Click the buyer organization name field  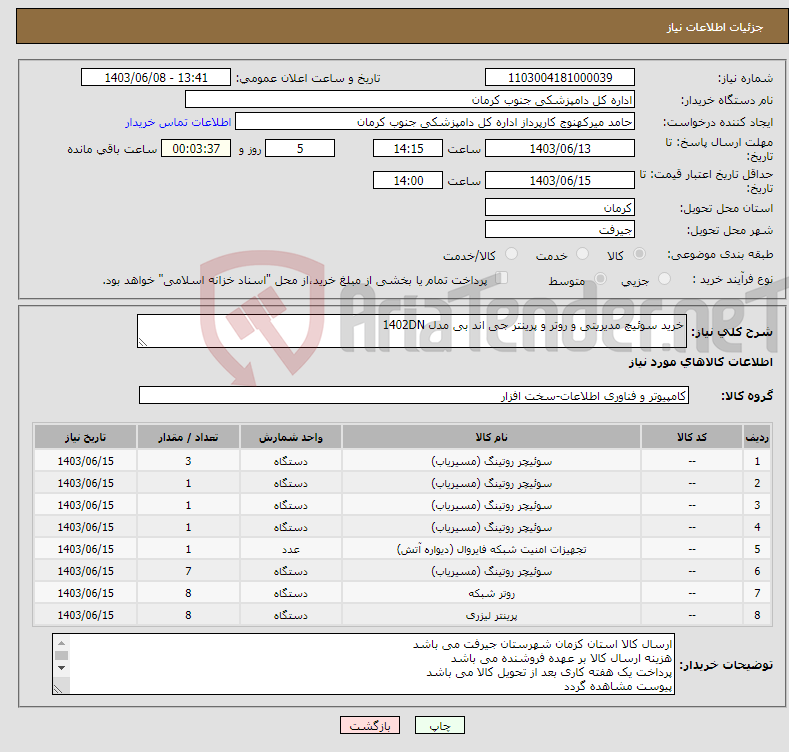[410, 100]
